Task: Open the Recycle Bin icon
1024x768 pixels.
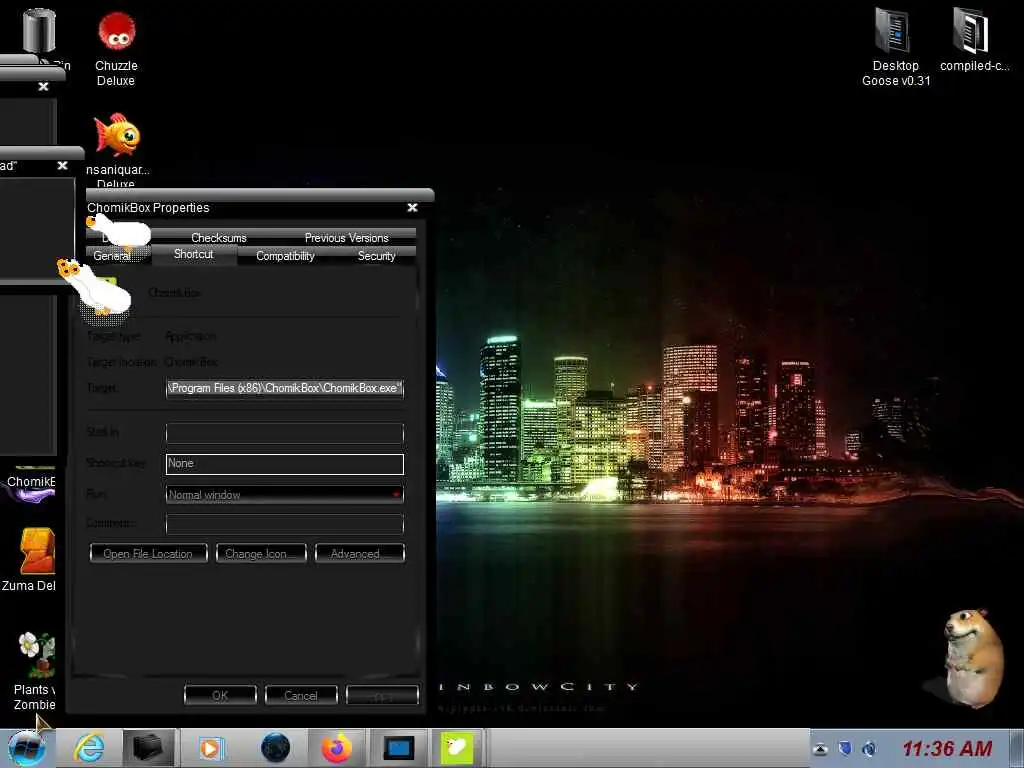Action: tap(39, 30)
